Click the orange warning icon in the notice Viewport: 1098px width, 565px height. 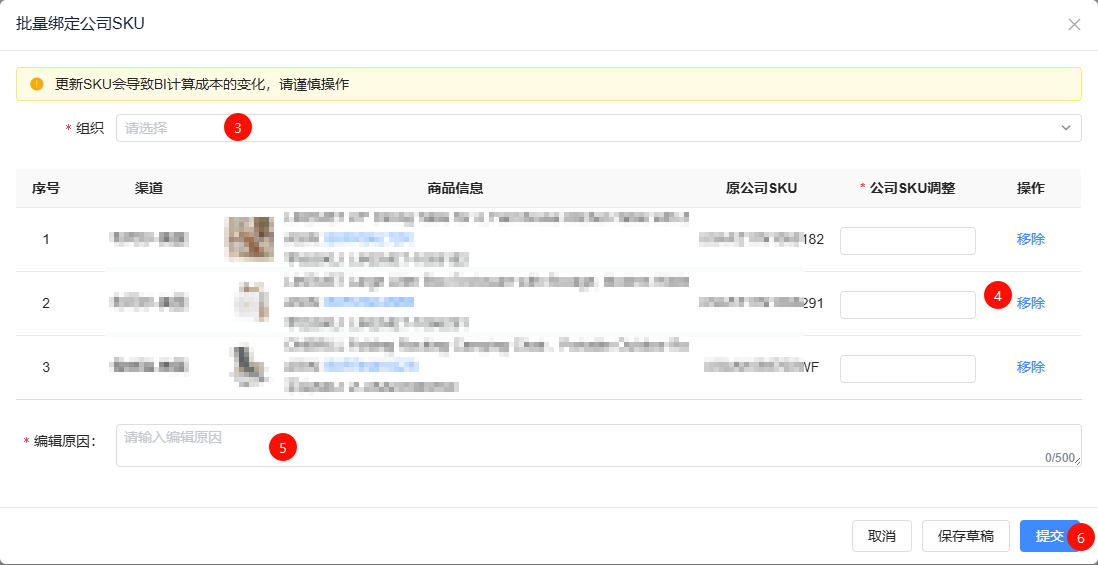(37, 84)
